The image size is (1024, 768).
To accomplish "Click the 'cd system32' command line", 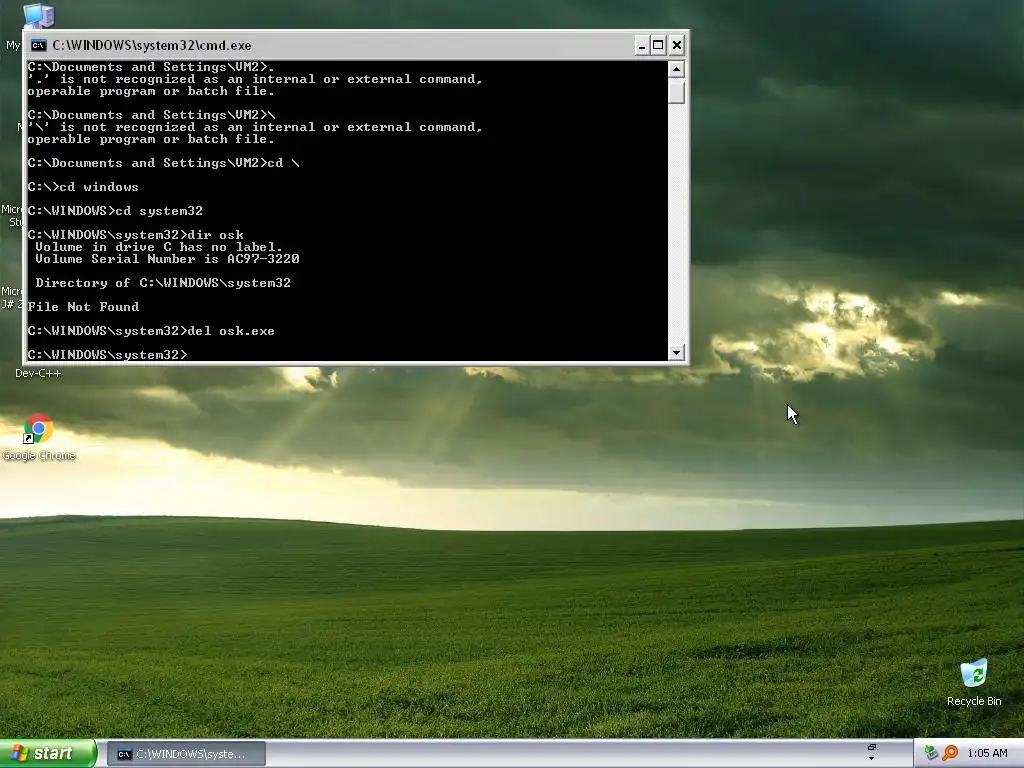I will pyautogui.click(x=115, y=211).
